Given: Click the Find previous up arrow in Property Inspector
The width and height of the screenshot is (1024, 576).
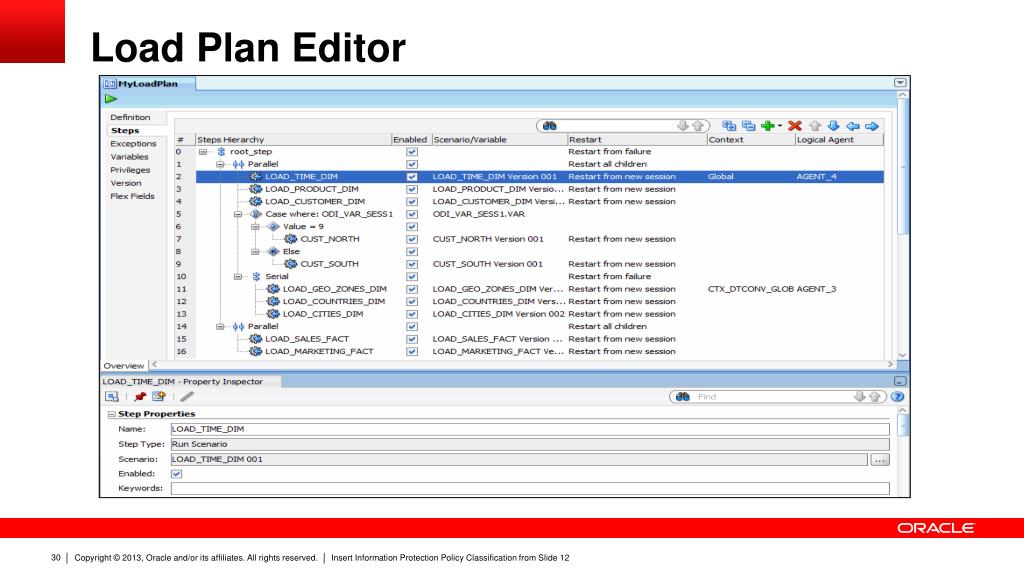Looking at the screenshot, I should tap(874, 396).
